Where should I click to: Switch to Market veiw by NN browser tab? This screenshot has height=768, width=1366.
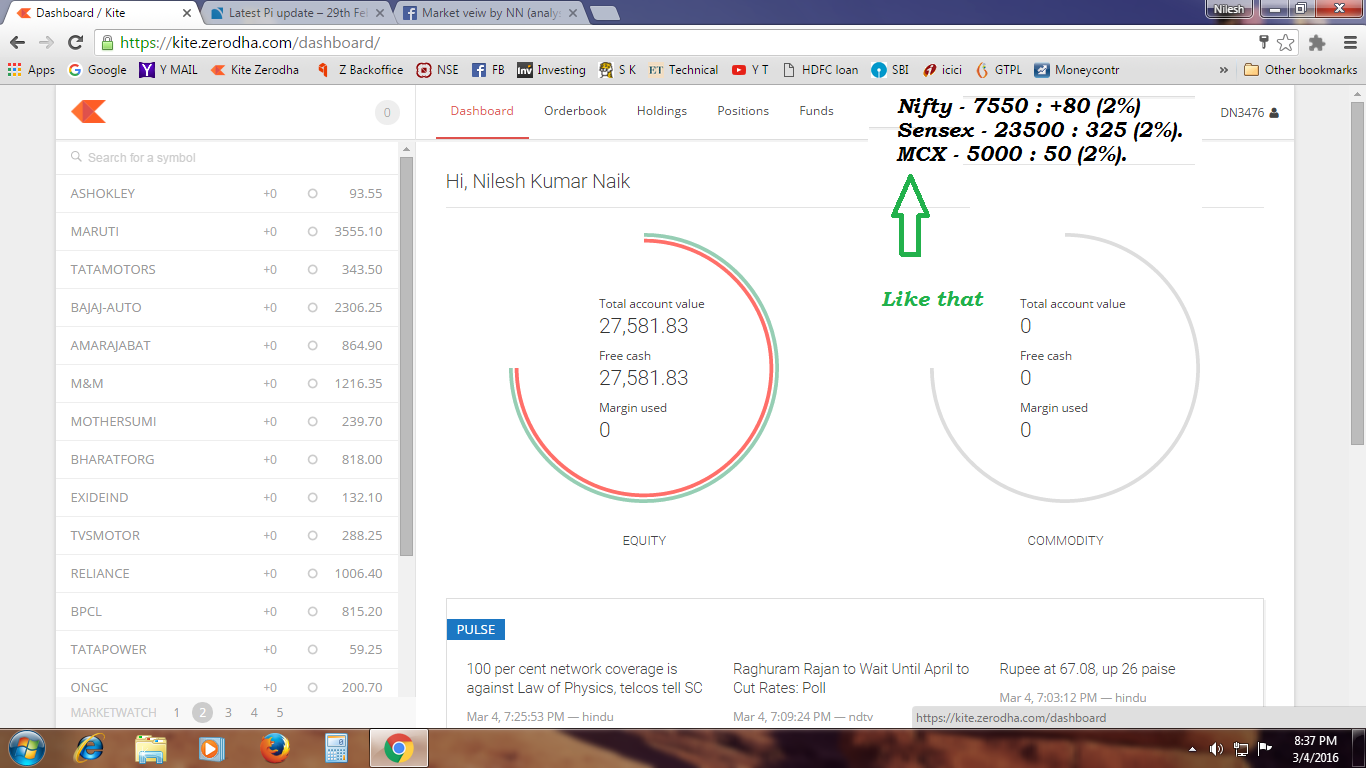(x=490, y=13)
